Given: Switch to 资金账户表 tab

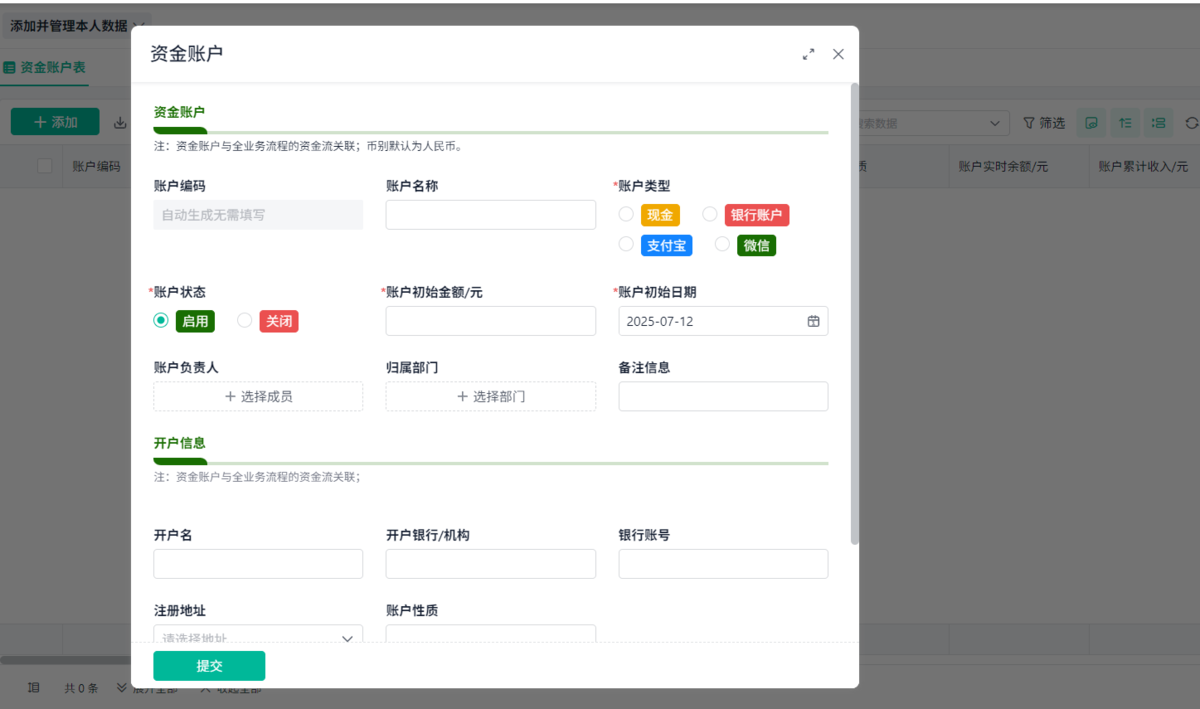Looking at the screenshot, I should (45, 67).
